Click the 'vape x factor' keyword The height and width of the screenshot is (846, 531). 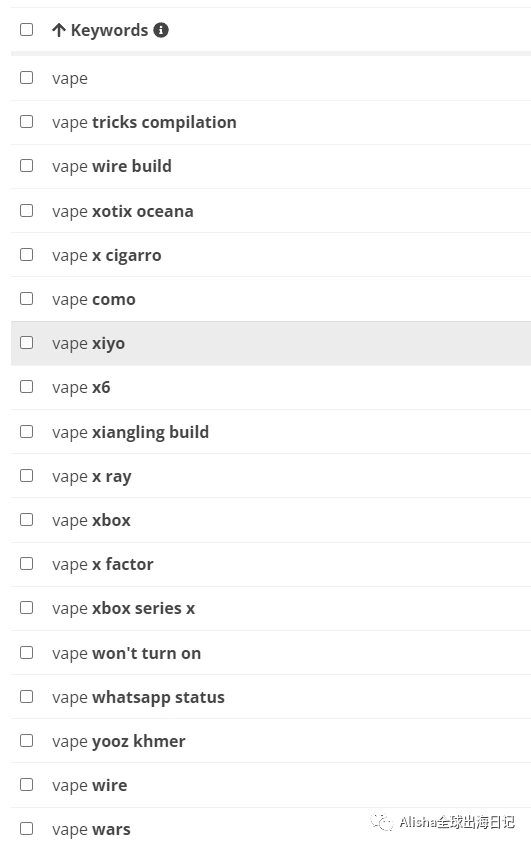point(103,564)
